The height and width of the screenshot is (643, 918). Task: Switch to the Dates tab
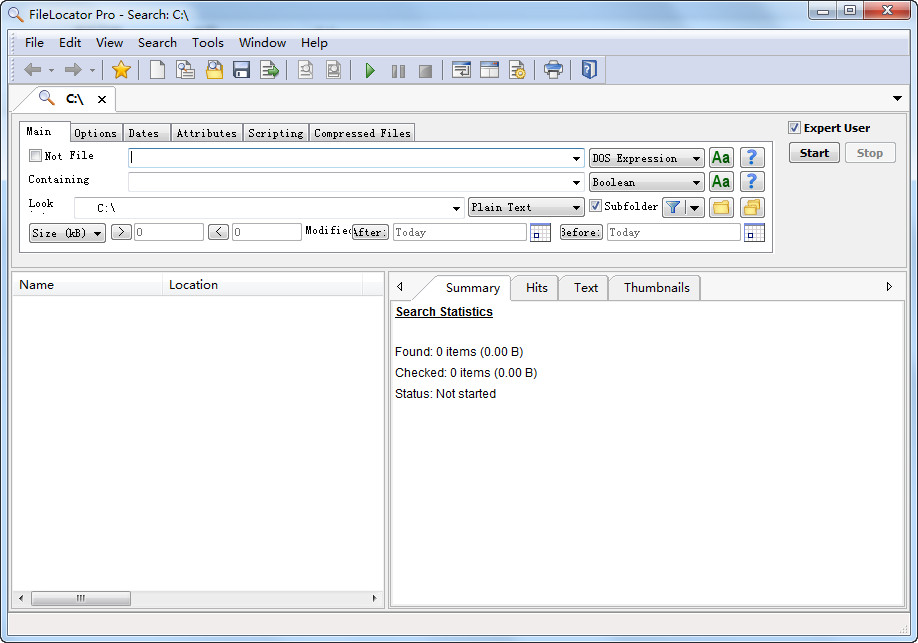144,133
